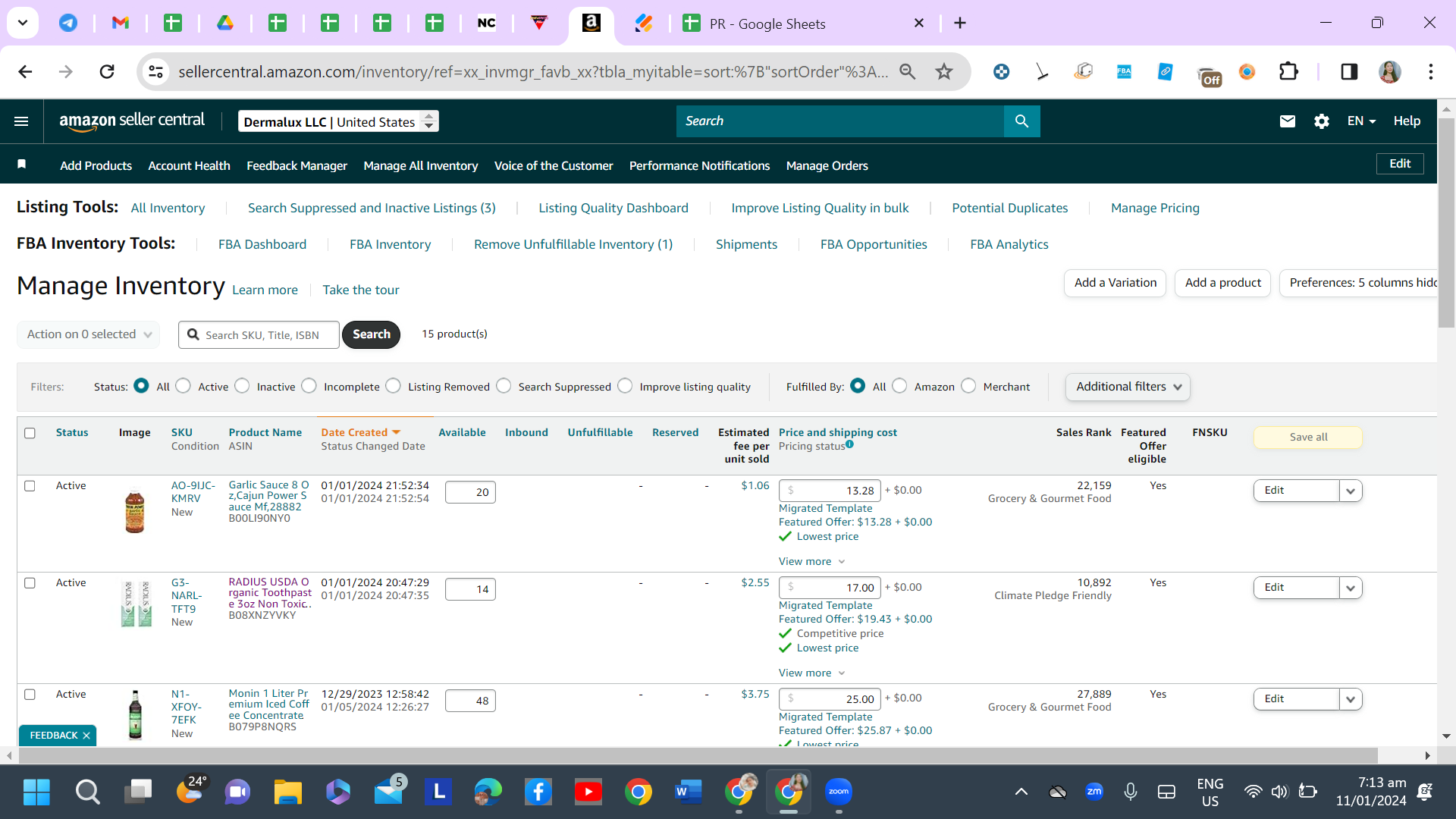Select the Listing Removed filter
Image resolution: width=1456 pixels, height=819 pixels.
pos(393,386)
